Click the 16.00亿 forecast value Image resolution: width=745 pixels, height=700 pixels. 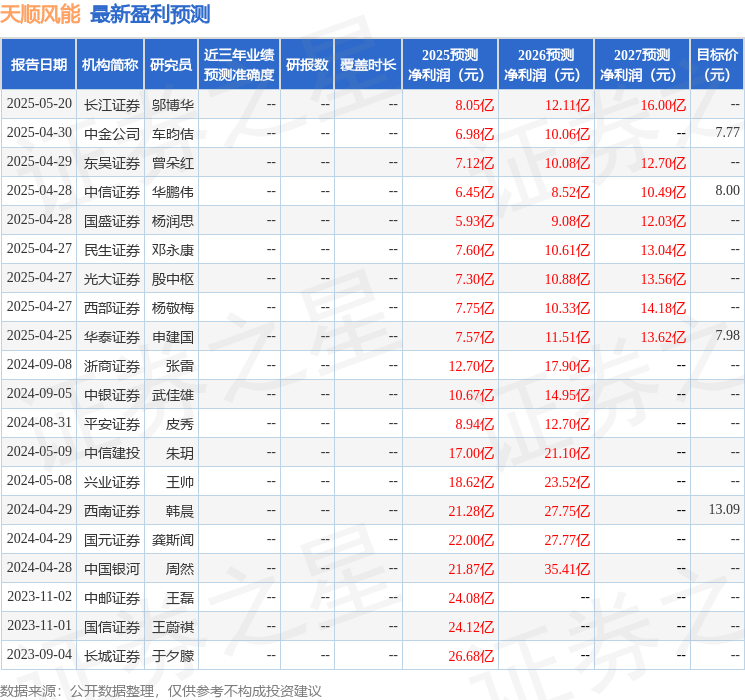click(x=663, y=105)
